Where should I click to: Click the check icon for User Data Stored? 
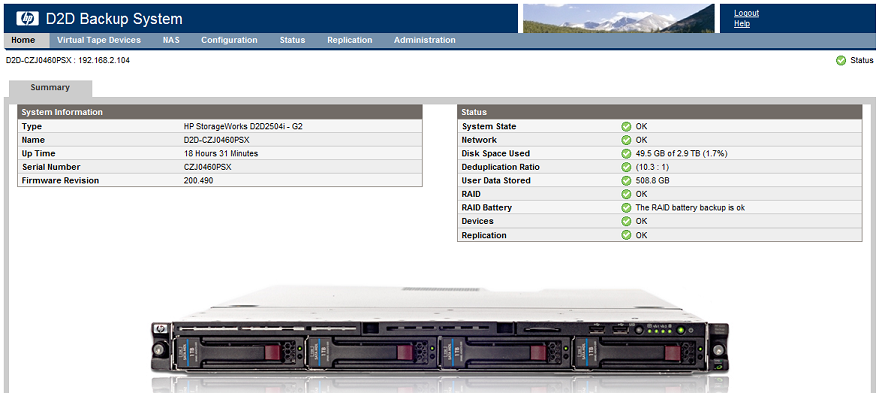[626, 181]
